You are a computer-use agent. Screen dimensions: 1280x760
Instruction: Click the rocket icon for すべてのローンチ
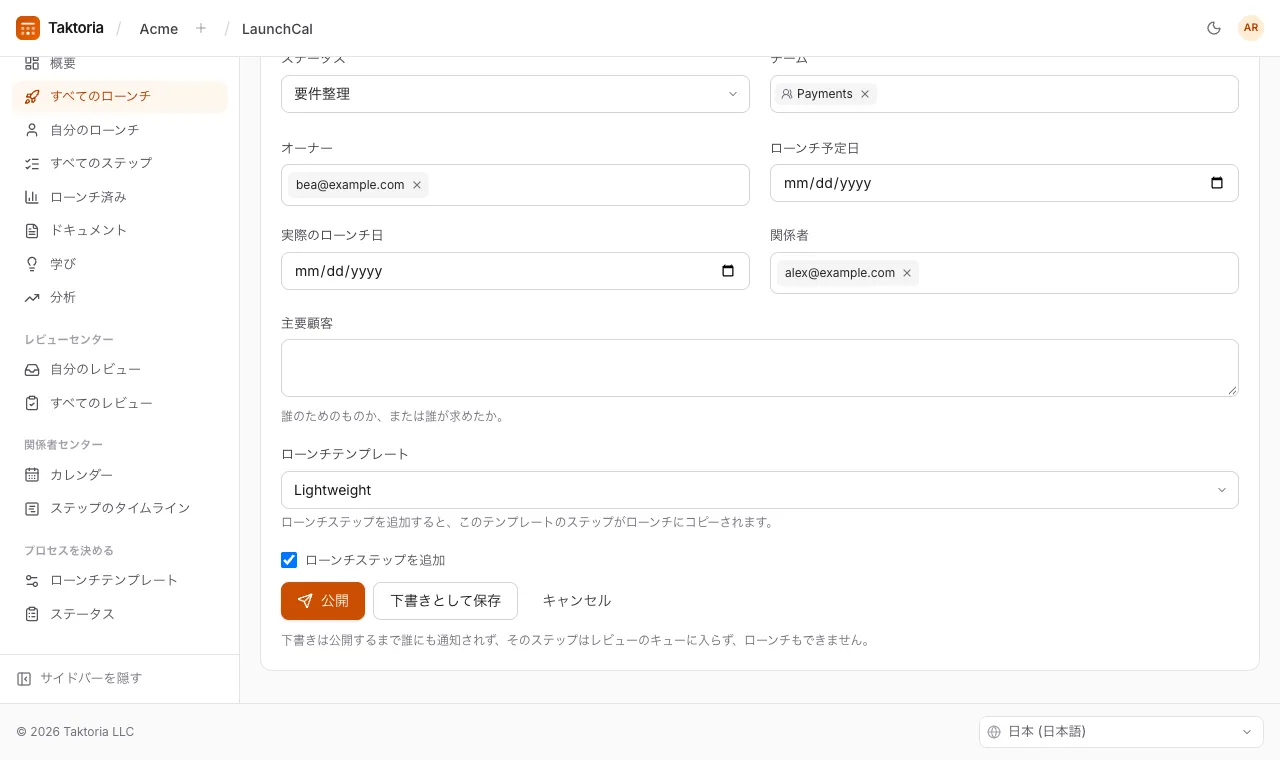(x=32, y=97)
